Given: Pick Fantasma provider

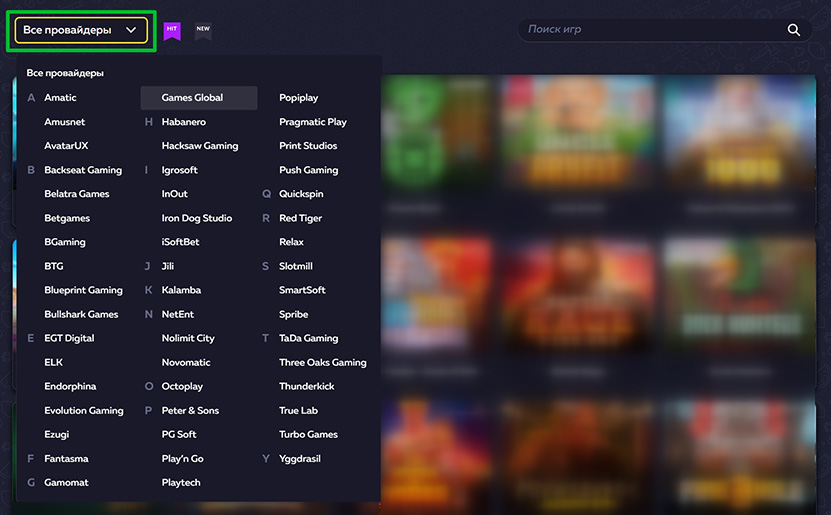Looking at the screenshot, I should [66, 459].
